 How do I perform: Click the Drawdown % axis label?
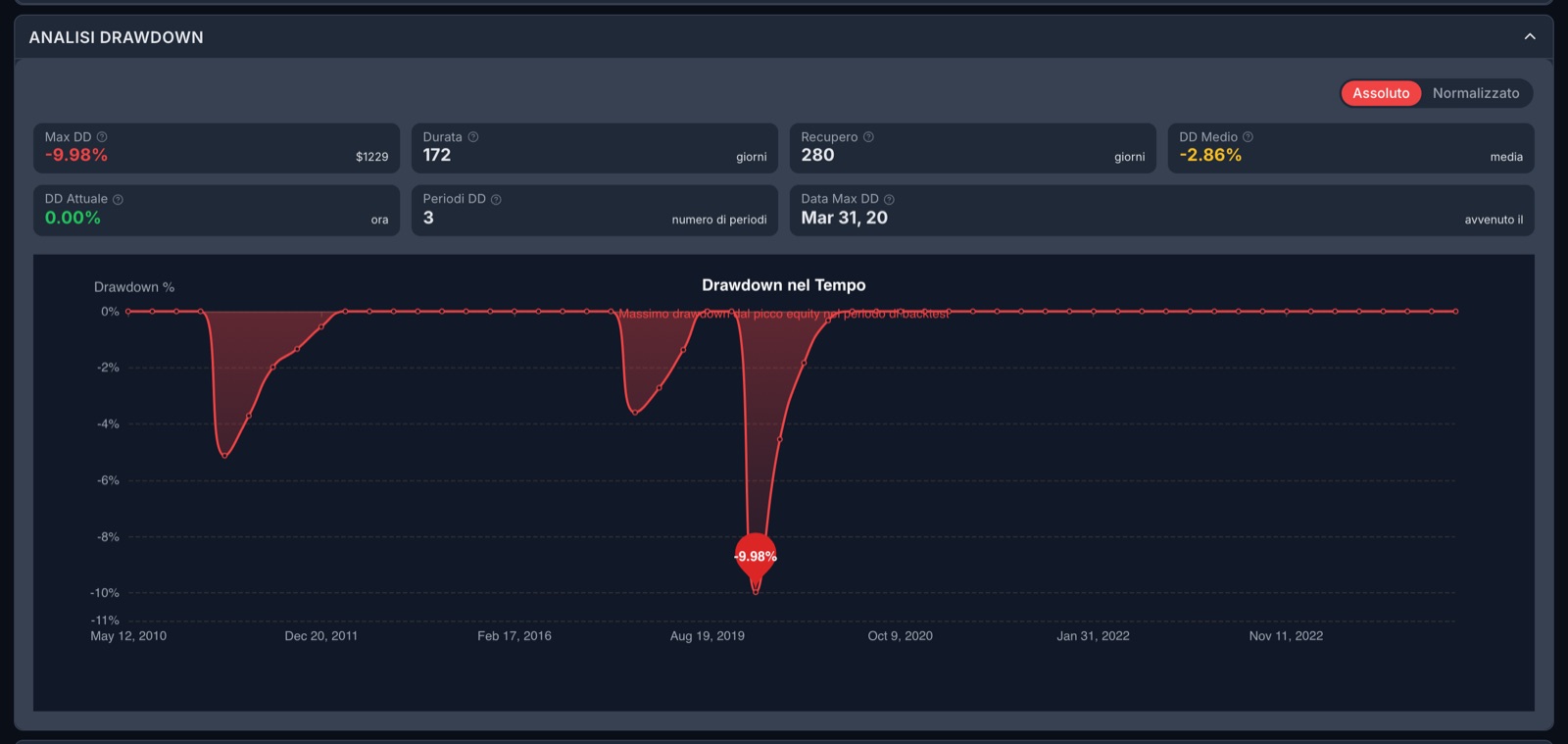coord(134,287)
